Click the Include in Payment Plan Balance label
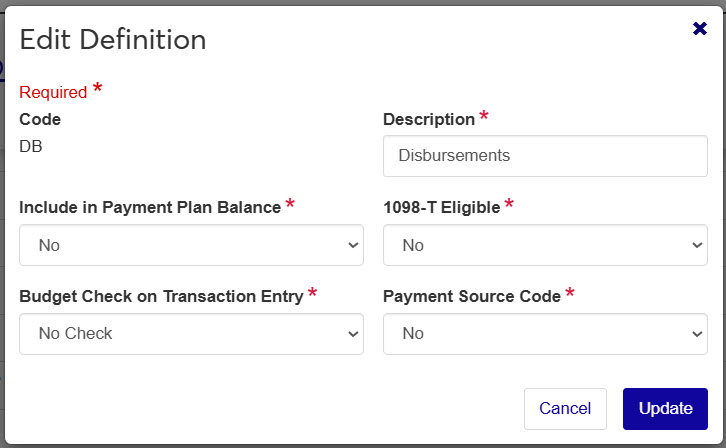726x448 pixels. [150, 208]
